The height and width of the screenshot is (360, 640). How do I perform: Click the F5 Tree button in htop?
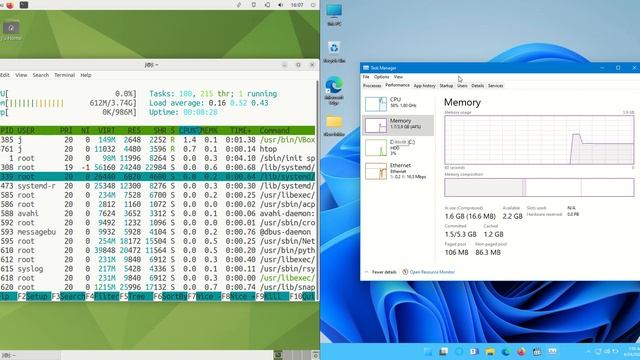click(136, 296)
